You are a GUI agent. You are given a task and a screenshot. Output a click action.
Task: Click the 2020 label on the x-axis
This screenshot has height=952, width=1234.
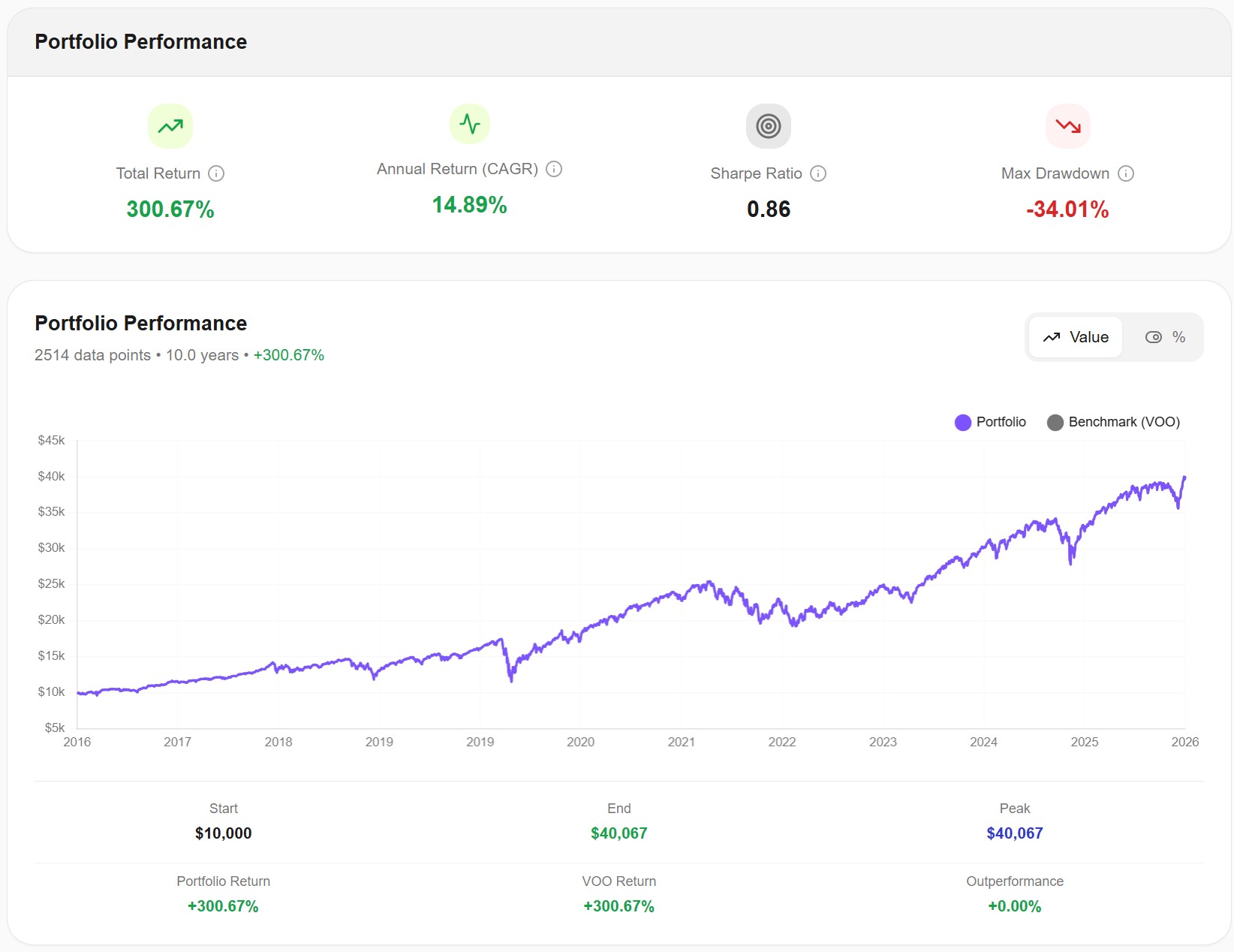point(582,742)
